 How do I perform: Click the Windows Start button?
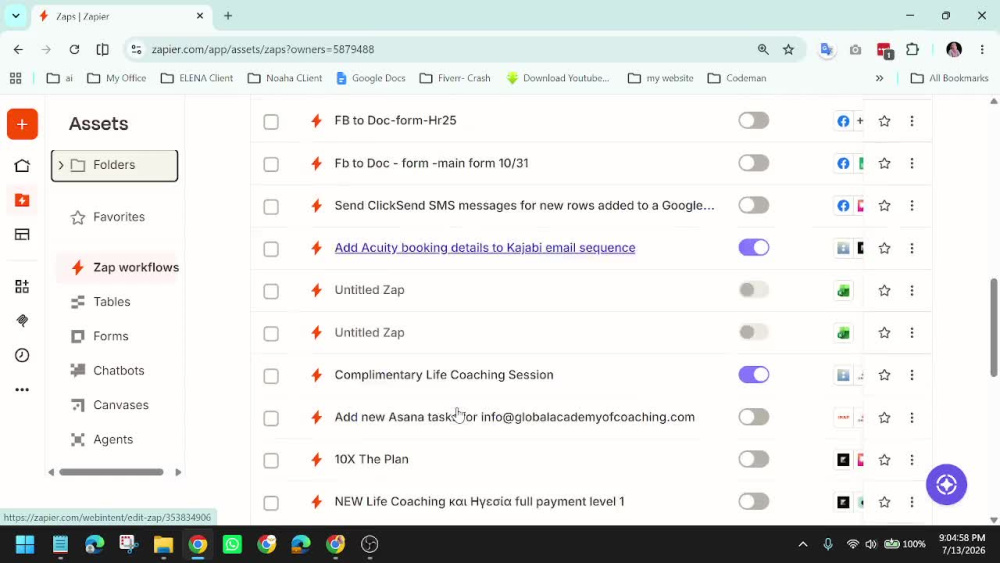click(25, 544)
